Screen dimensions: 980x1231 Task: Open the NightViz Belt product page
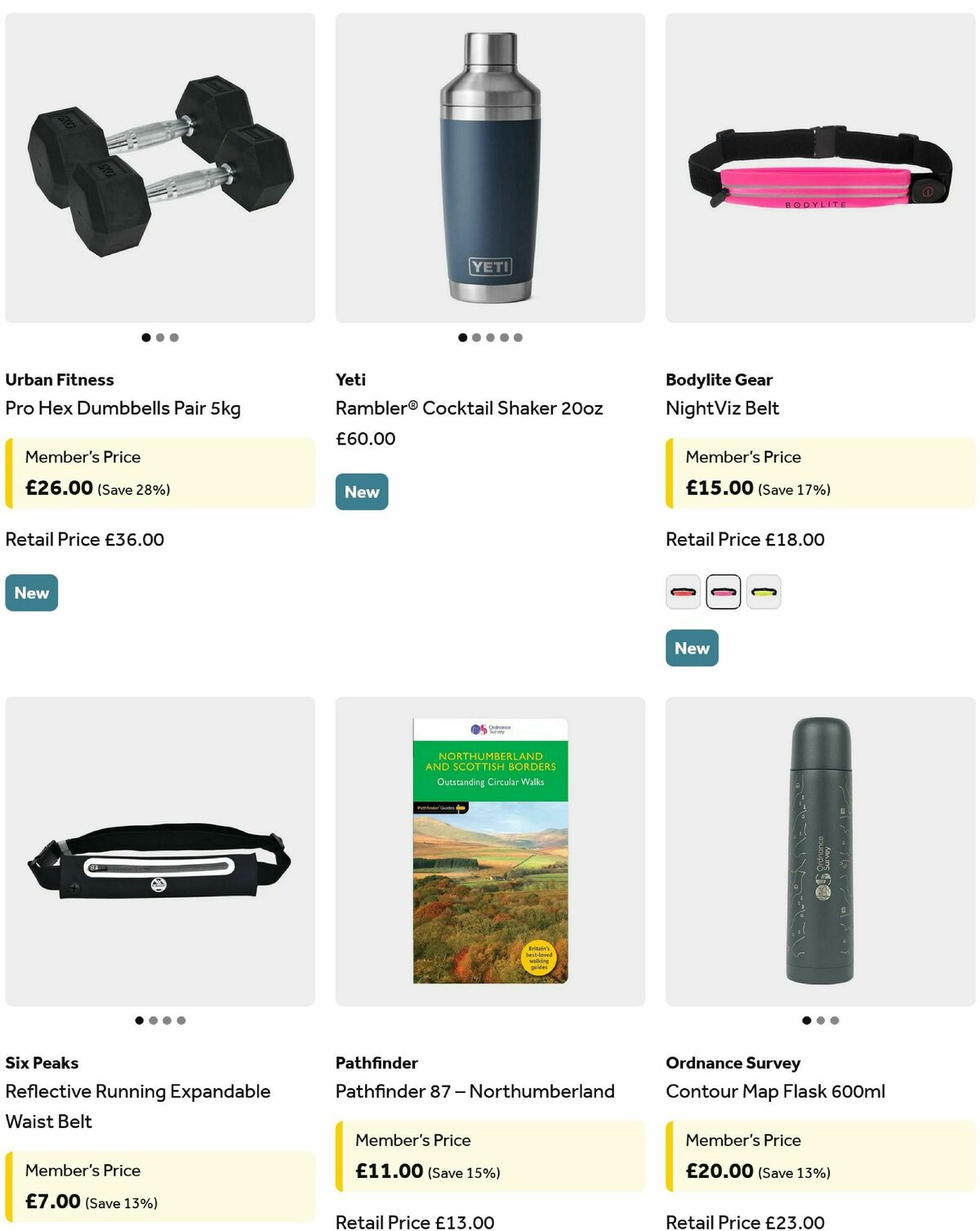[723, 408]
